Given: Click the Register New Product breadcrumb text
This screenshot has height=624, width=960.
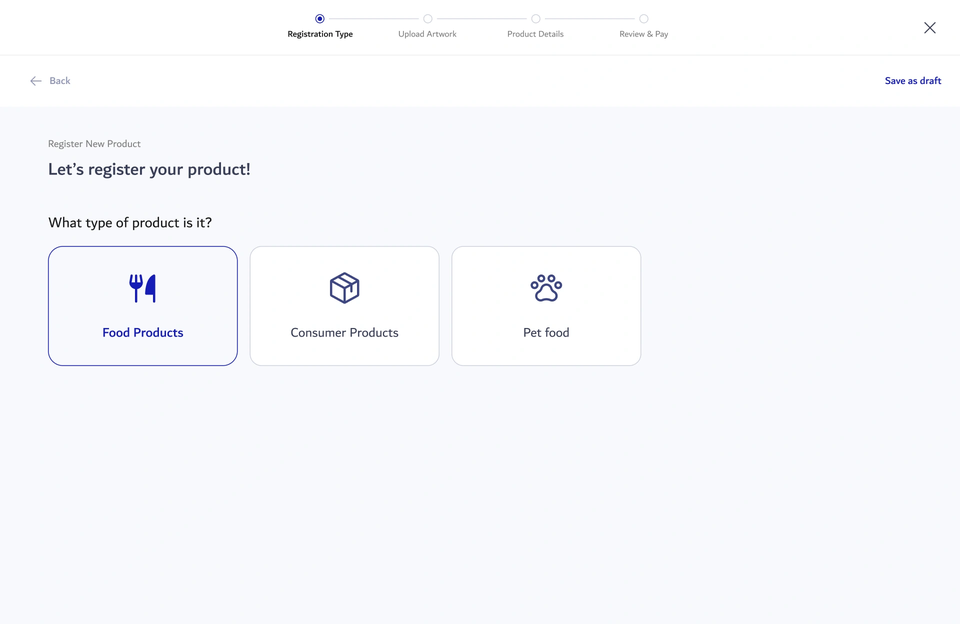Looking at the screenshot, I should click(x=94, y=144).
